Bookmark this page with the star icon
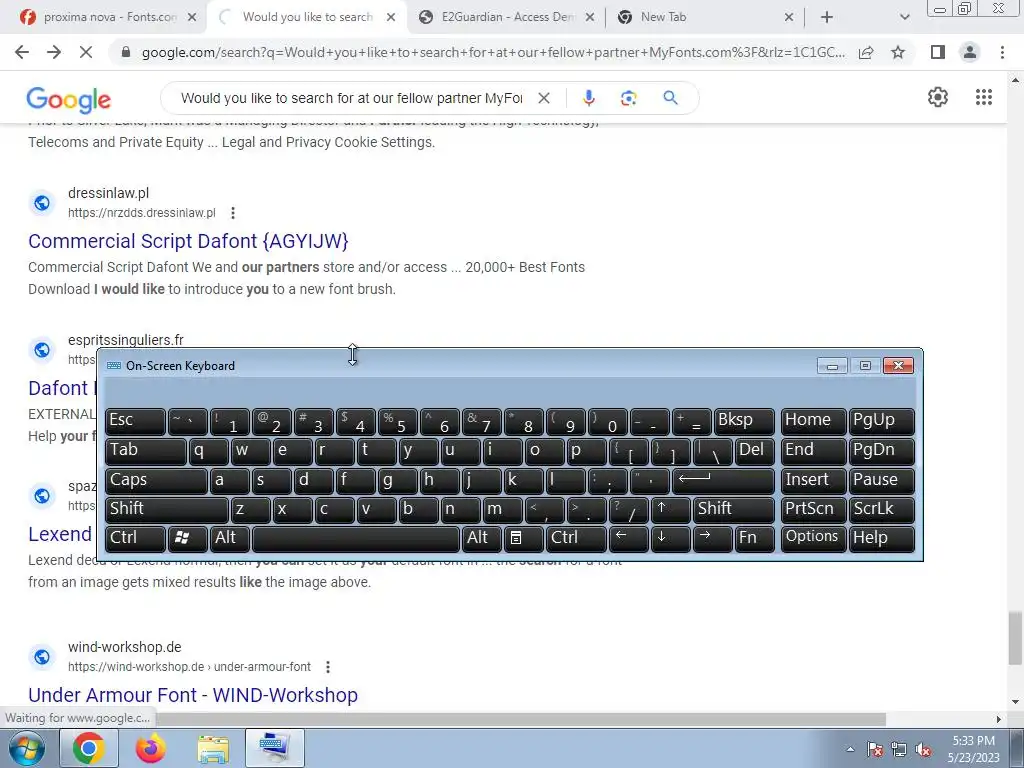Image resolution: width=1024 pixels, height=768 pixels. pyautogui.click(x=898, y=52)
